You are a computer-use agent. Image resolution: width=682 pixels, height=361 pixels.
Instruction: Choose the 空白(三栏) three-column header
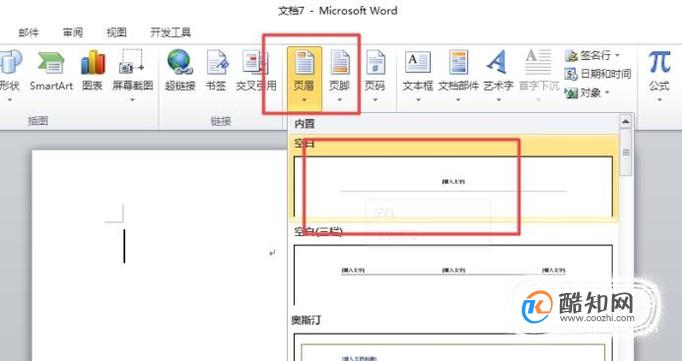coord(453,275)
